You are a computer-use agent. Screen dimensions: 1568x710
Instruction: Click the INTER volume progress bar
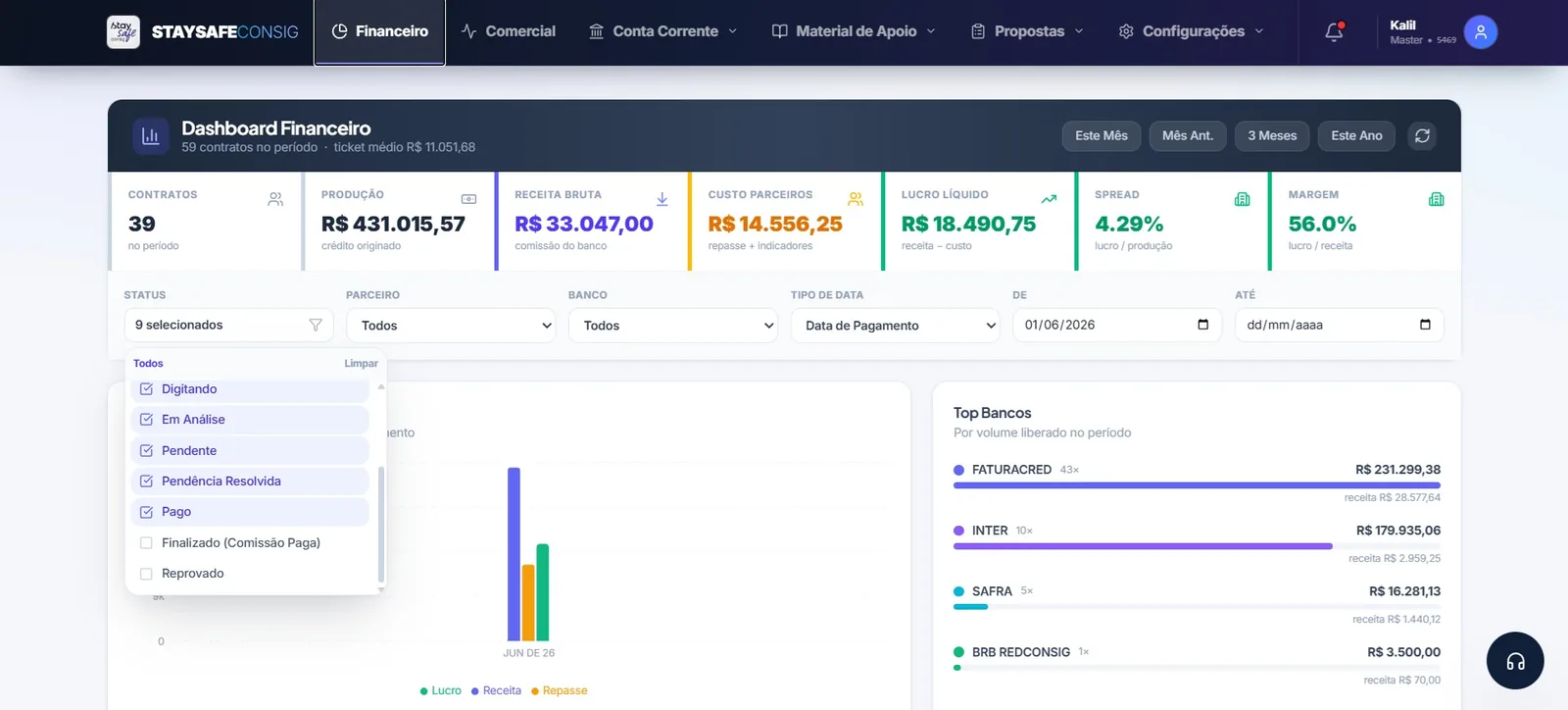pyautogui.click(x=1197, y=546)
